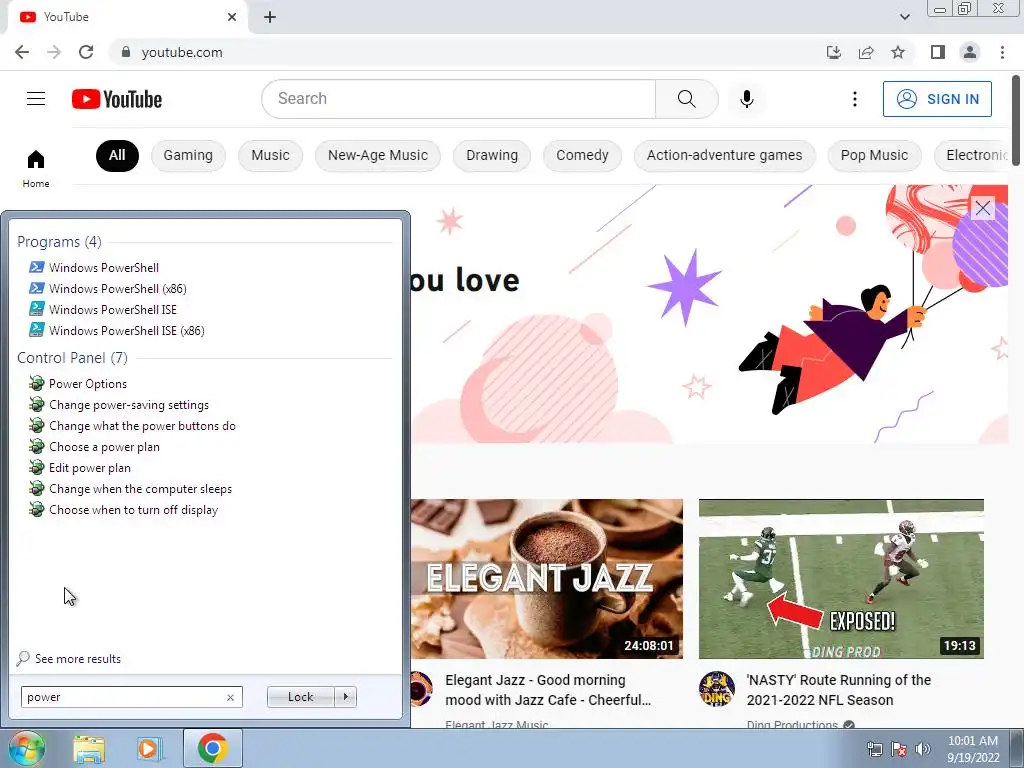Screen dimensions: 1024x768
Task: Select the Music category chip
Action: [x=270, y=155]
